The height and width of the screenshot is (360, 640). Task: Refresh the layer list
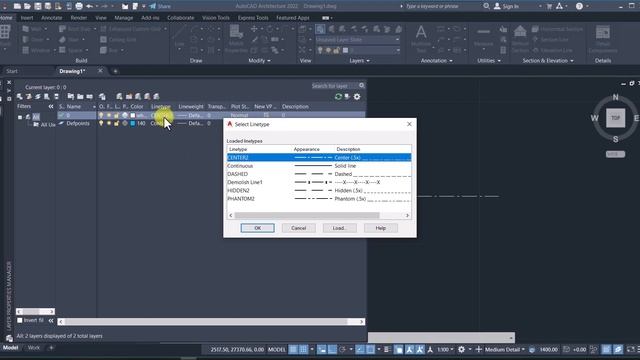point(338,97)
